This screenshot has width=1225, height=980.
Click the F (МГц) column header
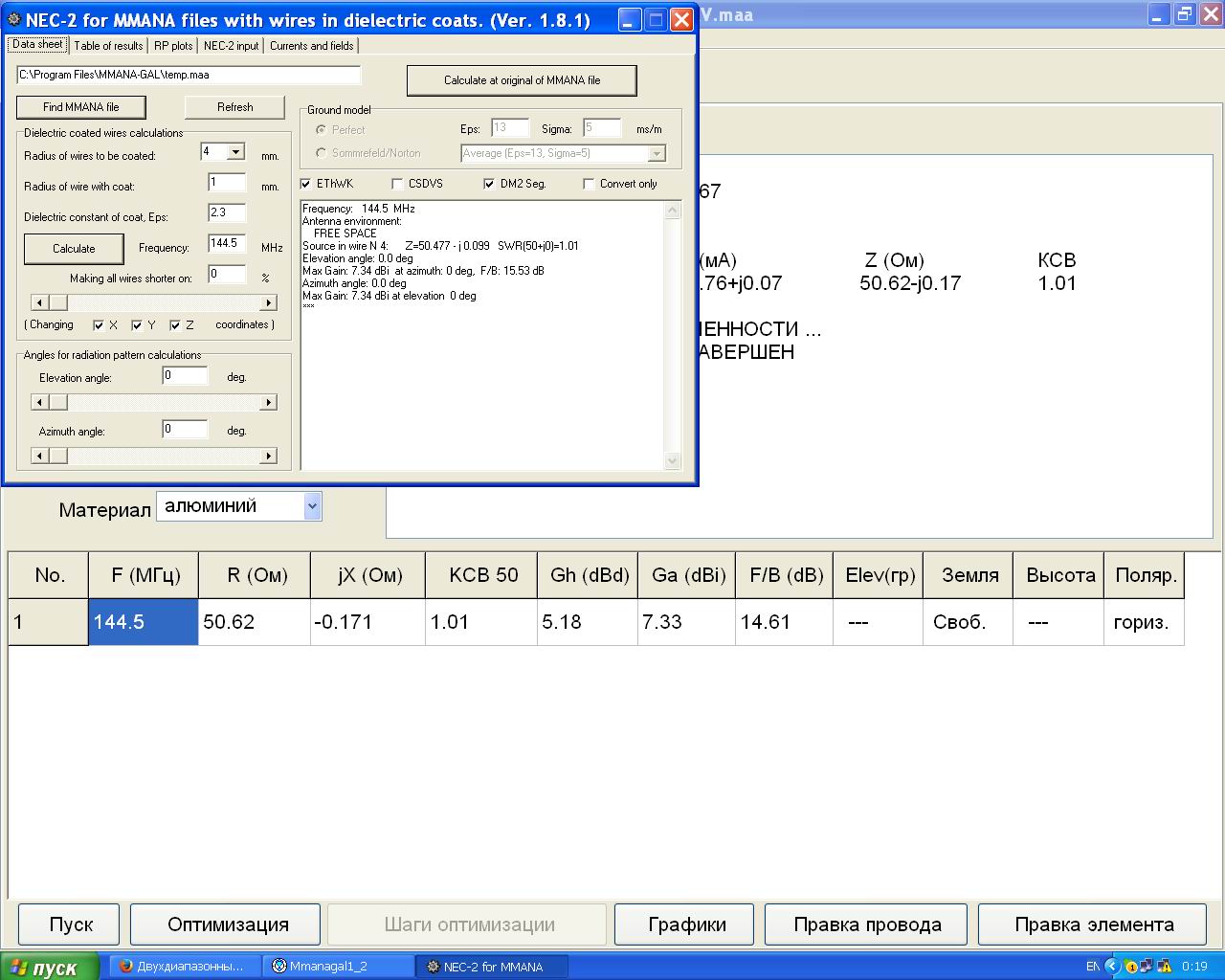[144, 575]
